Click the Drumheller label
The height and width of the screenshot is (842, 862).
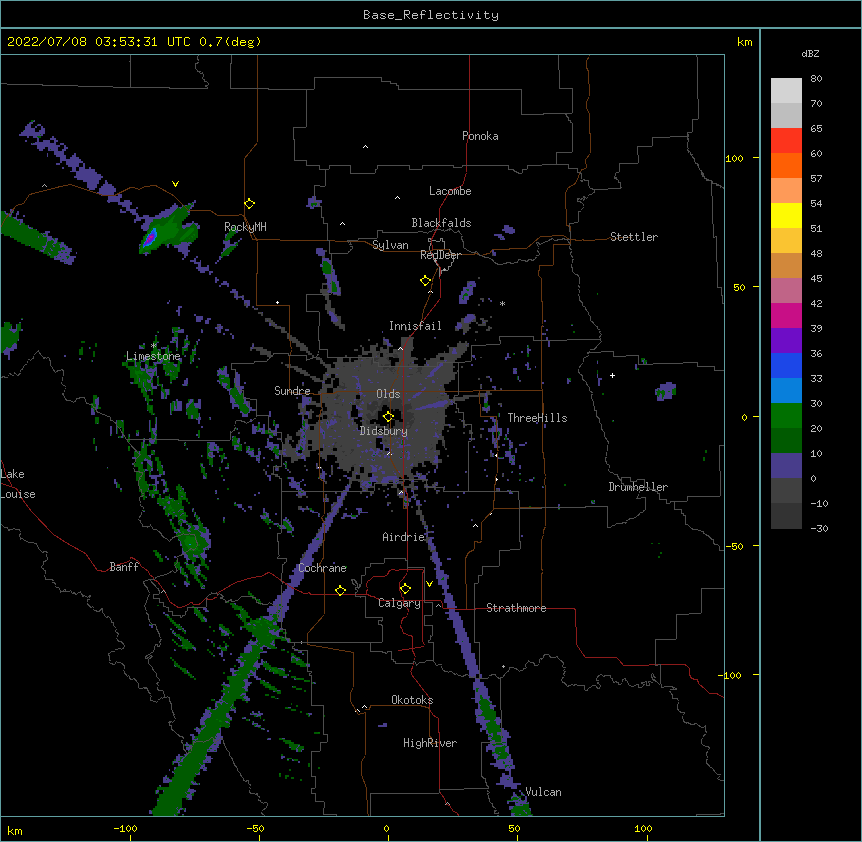pyautogui.click(x=638, y=487)
